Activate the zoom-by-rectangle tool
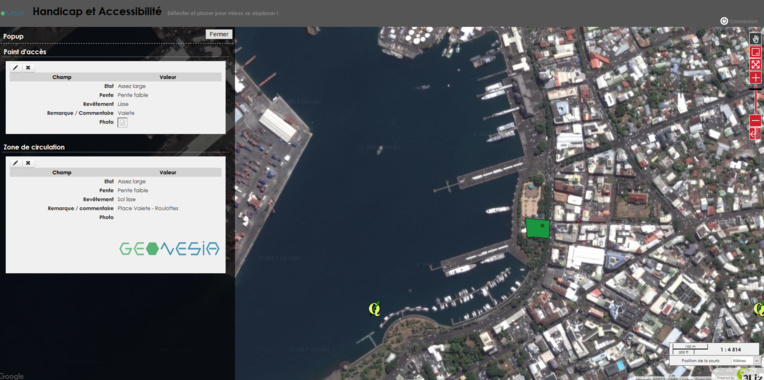The width and height of the screenshot is (764, 380). [755, 52]
